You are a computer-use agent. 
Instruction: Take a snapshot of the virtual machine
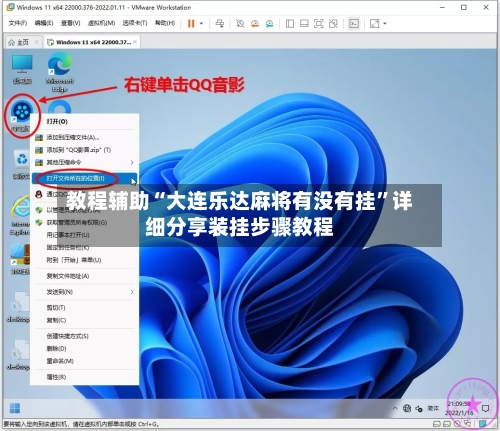240,23
